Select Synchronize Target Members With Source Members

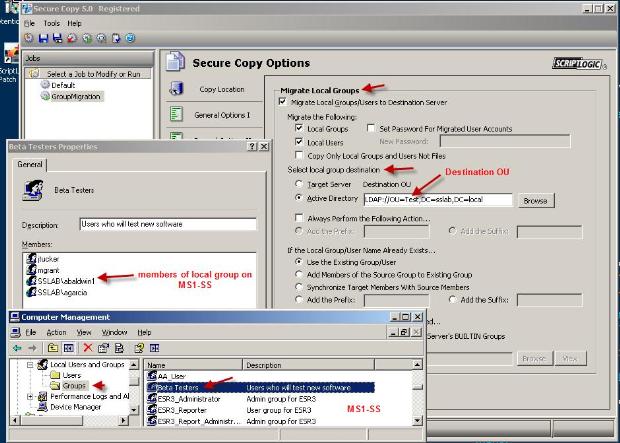pyautogui.click(x=299, y=287)
